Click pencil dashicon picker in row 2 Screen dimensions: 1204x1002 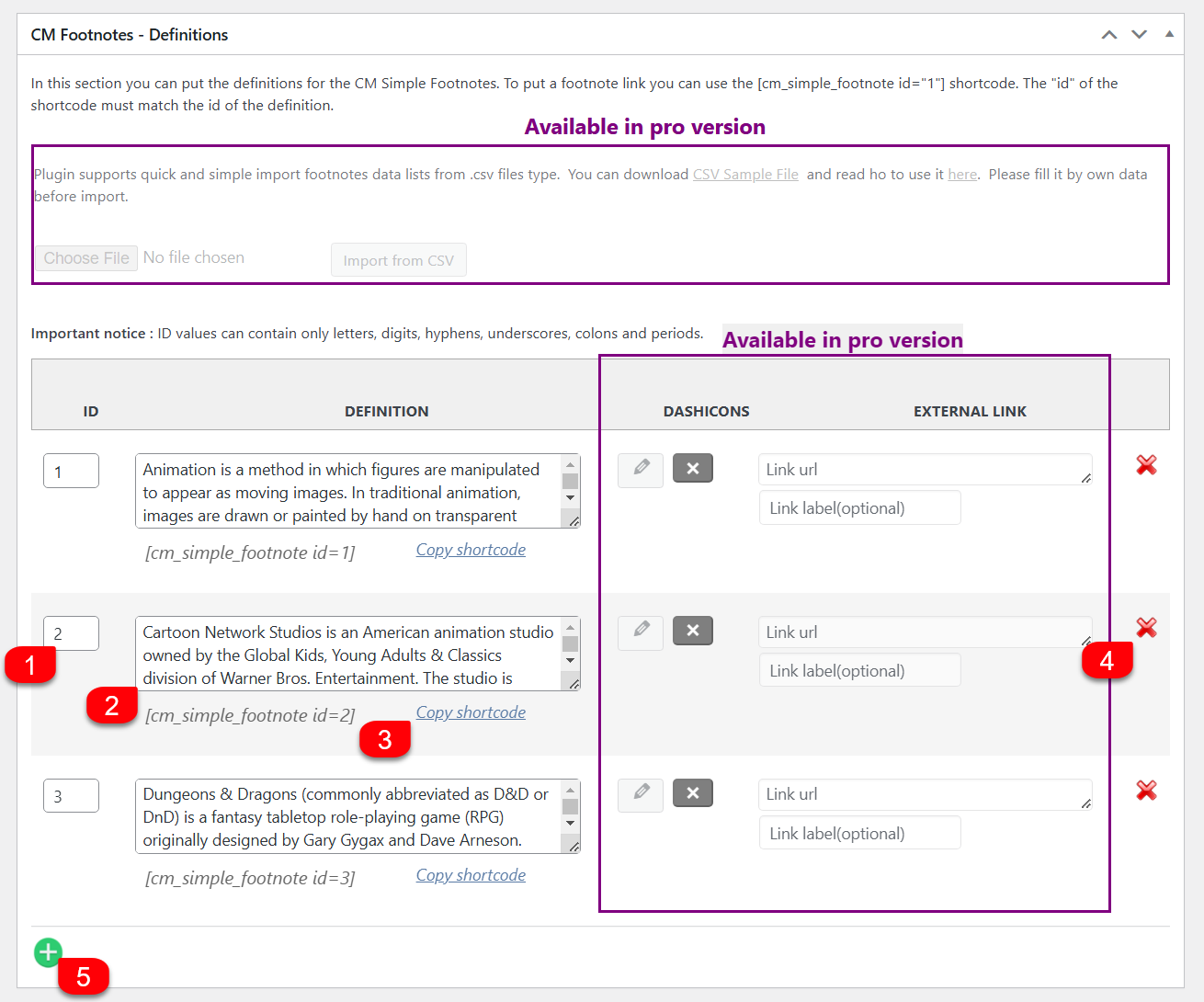(x=641, y=632)
